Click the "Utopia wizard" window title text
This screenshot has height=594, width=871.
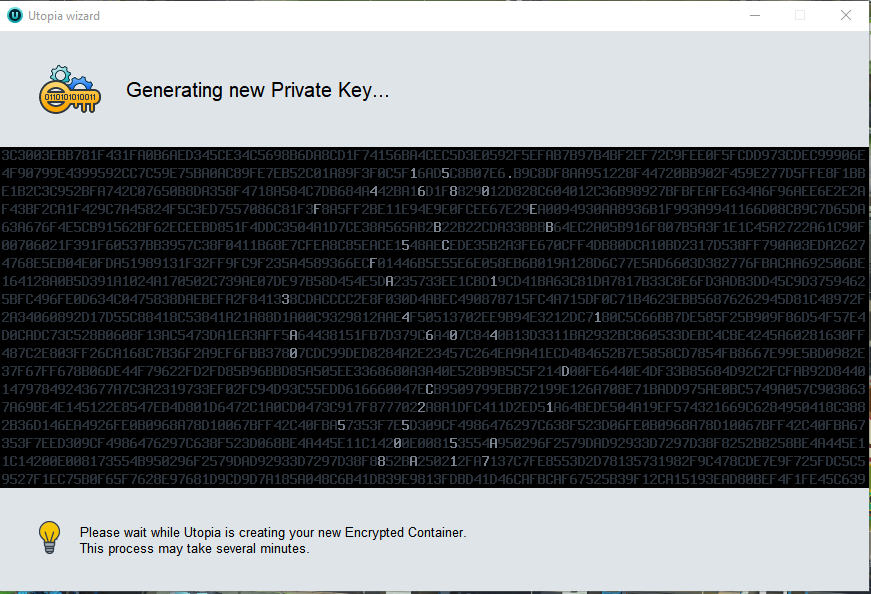coord(64,16)
